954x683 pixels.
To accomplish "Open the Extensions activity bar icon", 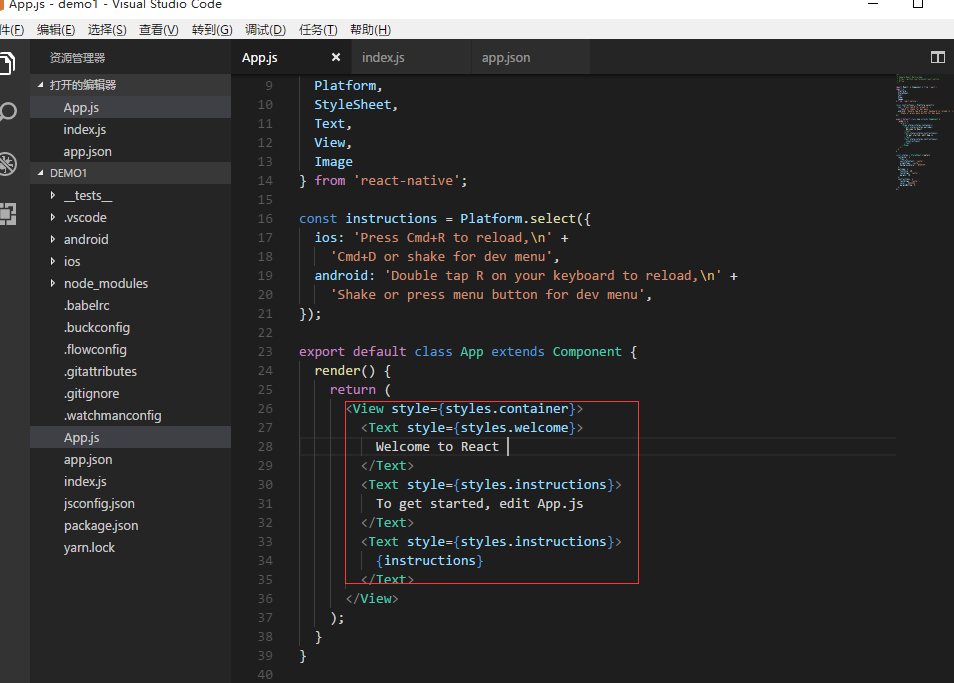I will pyautogui.click(x=7, y=214).
